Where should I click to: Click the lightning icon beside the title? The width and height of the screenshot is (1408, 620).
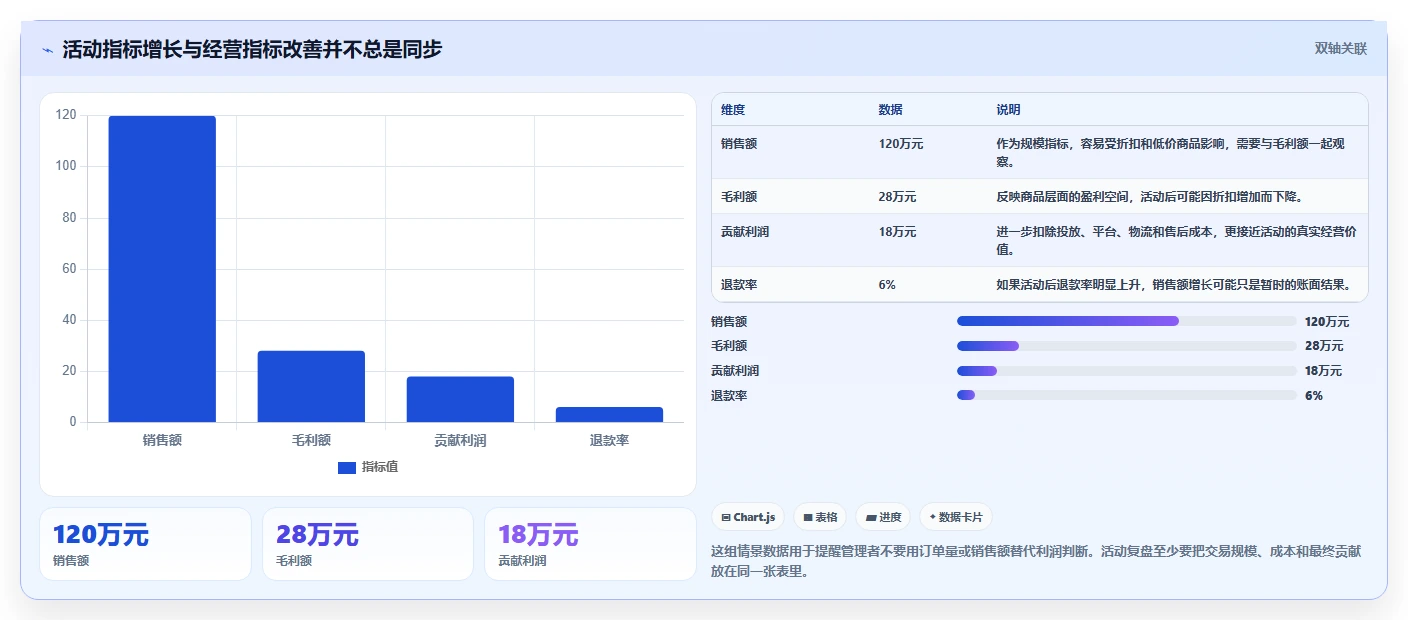[47, 50]
